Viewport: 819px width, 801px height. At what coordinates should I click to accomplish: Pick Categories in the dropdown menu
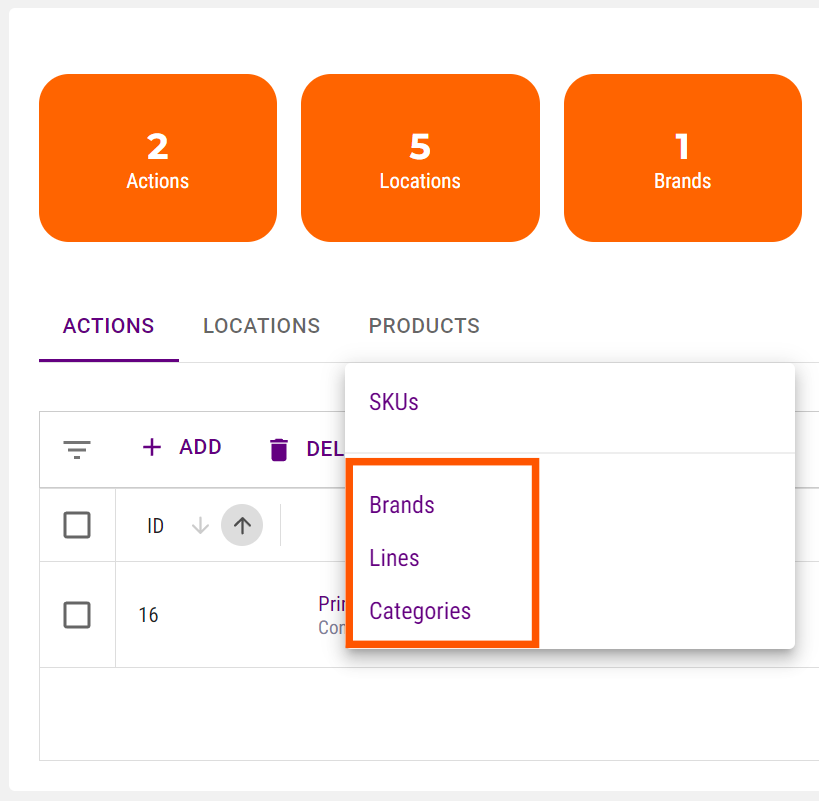pos(420,611)
